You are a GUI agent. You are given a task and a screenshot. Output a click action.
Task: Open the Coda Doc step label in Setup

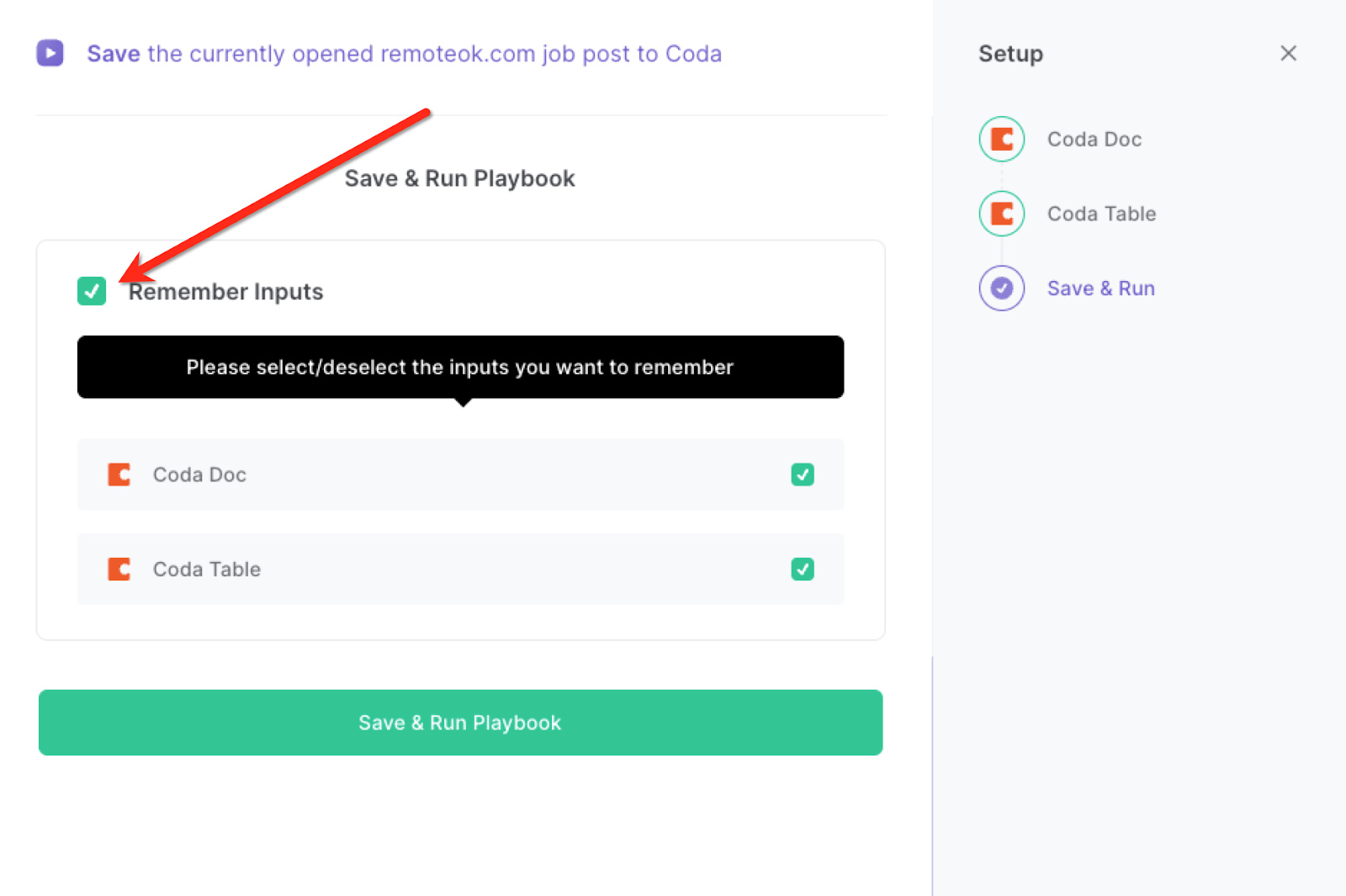click(x=1094, y=139)
